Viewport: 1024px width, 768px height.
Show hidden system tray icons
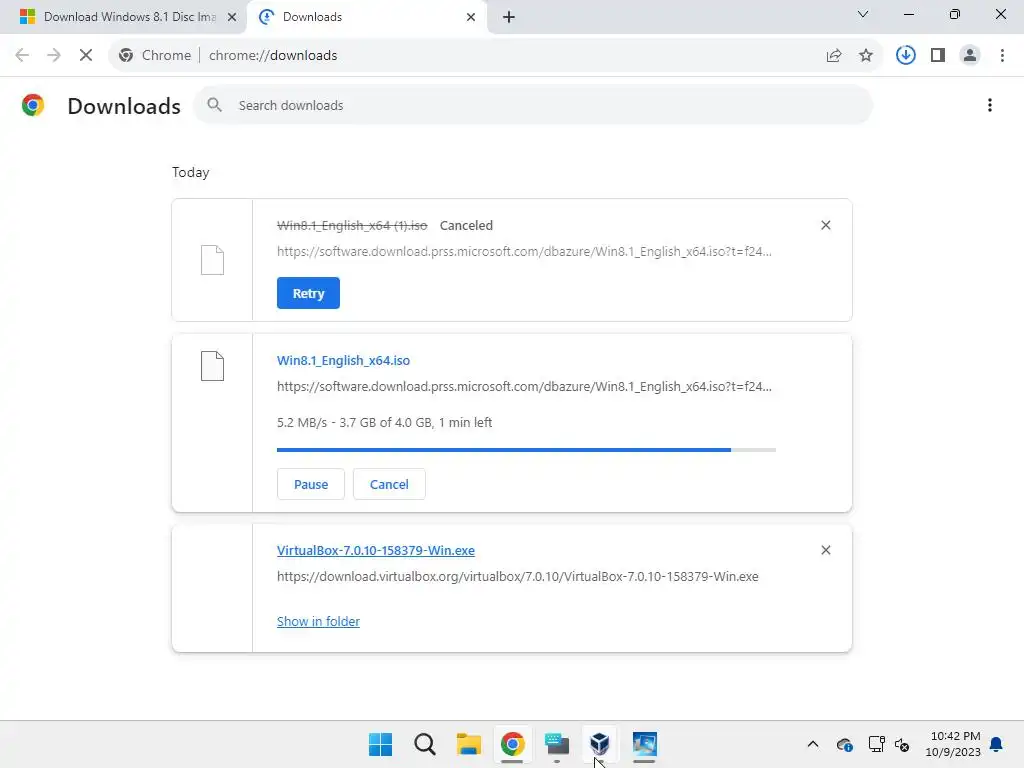pyautogui.click(x=813, y=744)
